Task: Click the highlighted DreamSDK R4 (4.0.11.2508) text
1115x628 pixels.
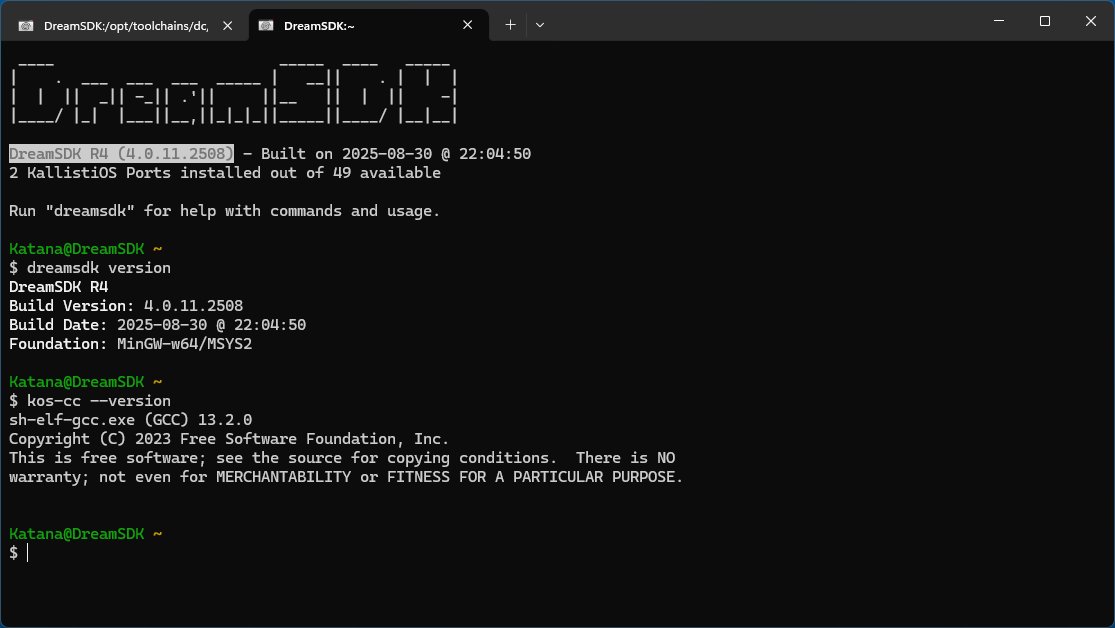Action: [x=122, y=154]
